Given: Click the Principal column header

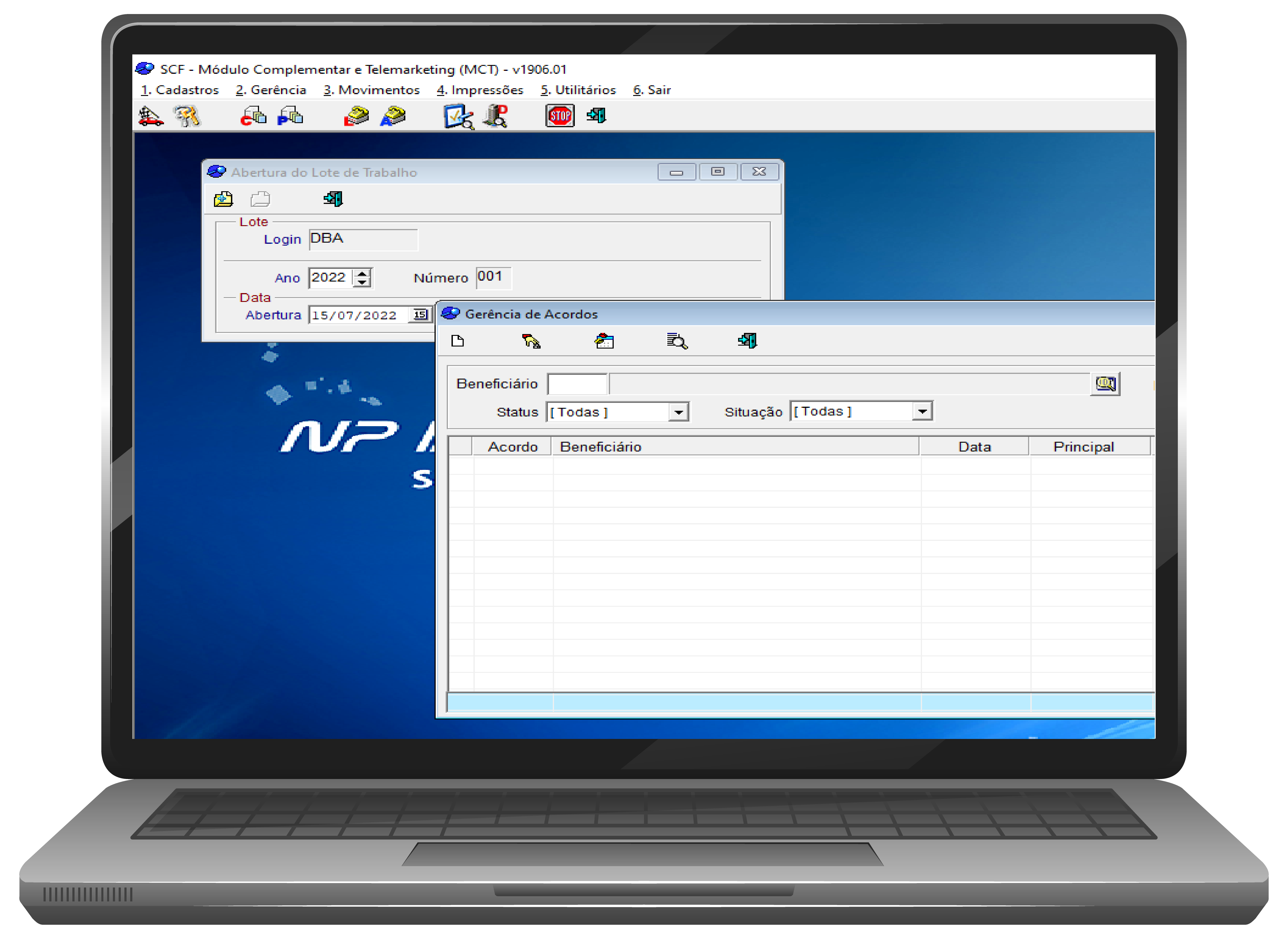Looking at the screenshot, I should tap(1089, 447).
